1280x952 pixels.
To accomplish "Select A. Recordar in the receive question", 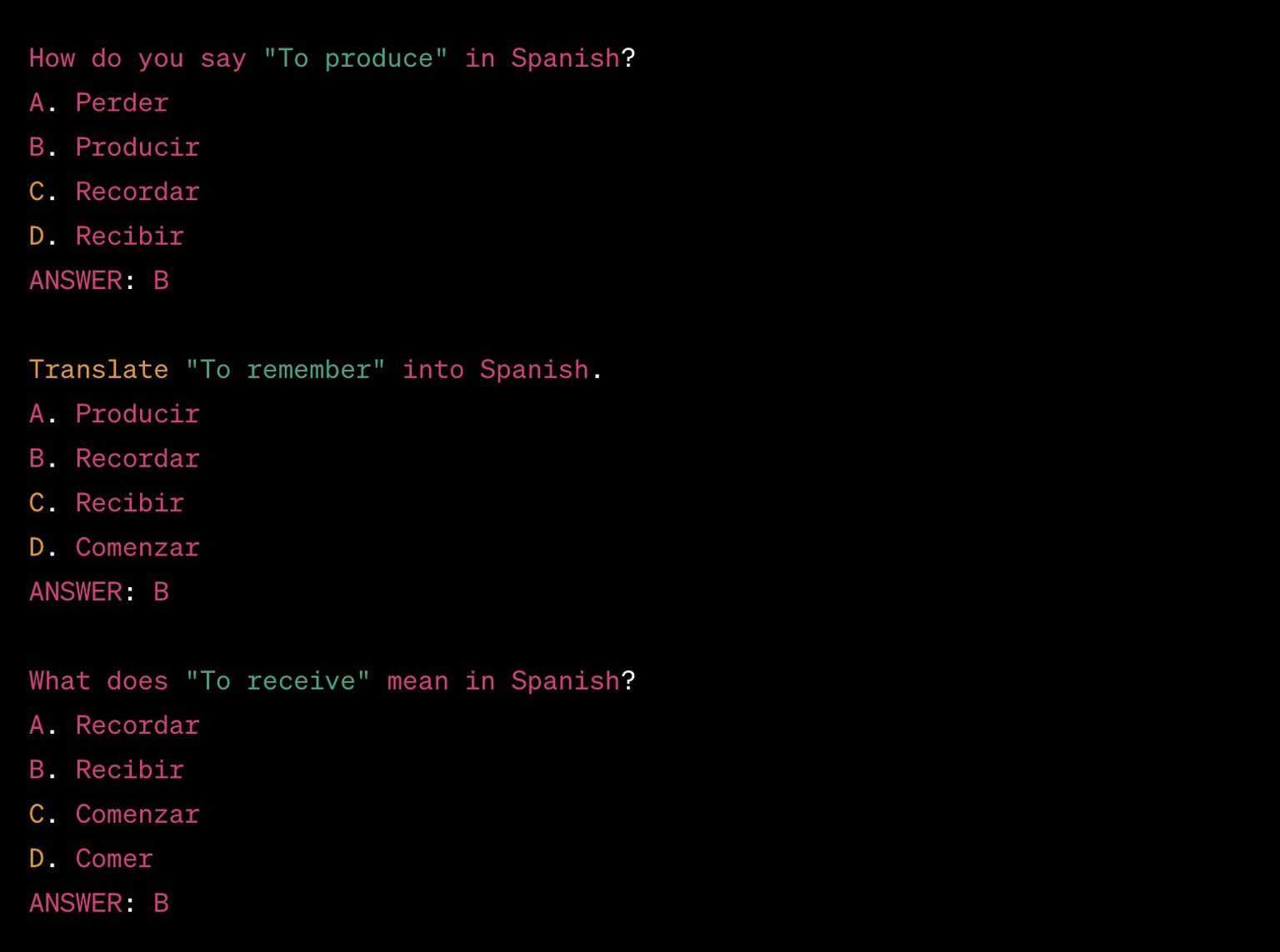I will point(114,725).
